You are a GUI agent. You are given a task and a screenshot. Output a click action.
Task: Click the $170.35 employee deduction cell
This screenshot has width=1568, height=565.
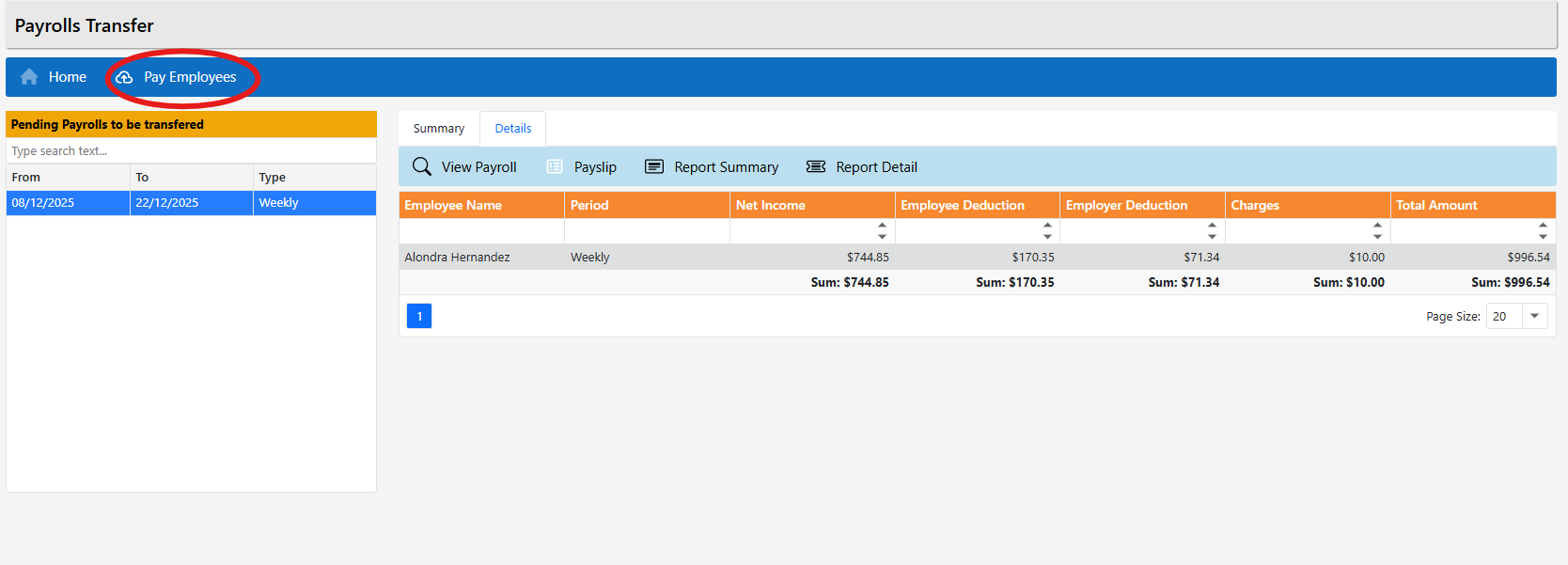[x=978, y=257]
